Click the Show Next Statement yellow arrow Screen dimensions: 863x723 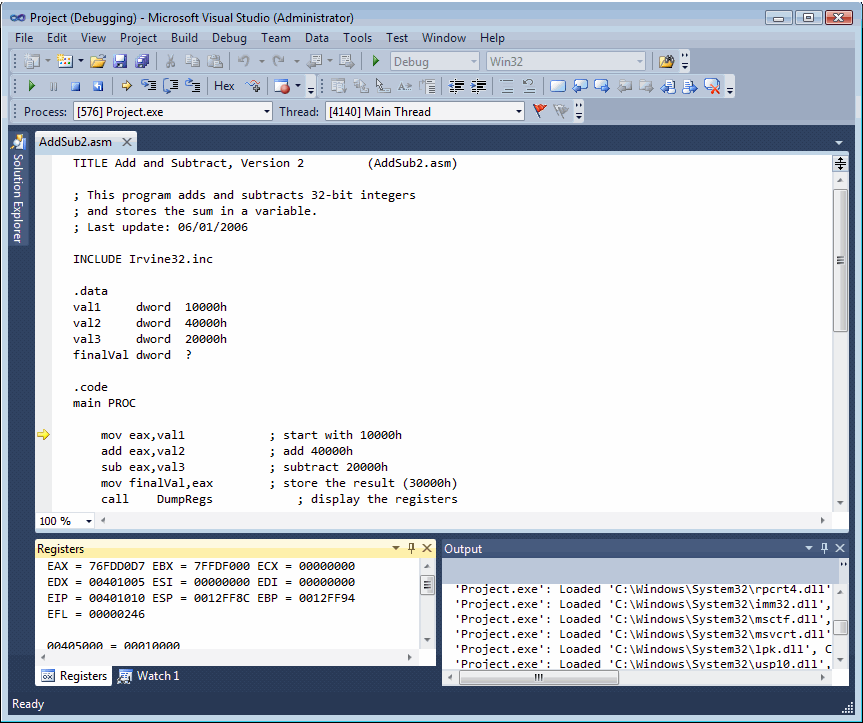tap(127, 86)
